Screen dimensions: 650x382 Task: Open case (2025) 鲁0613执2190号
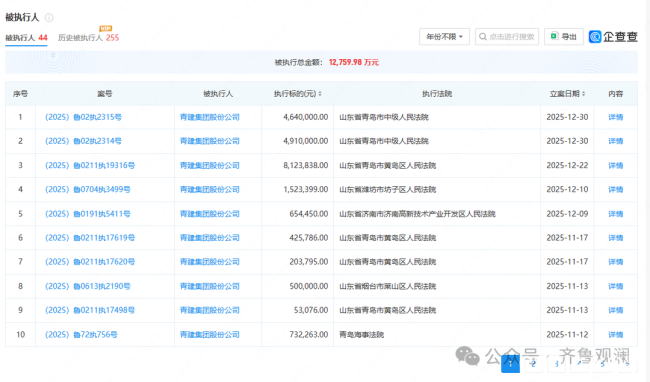87,286
